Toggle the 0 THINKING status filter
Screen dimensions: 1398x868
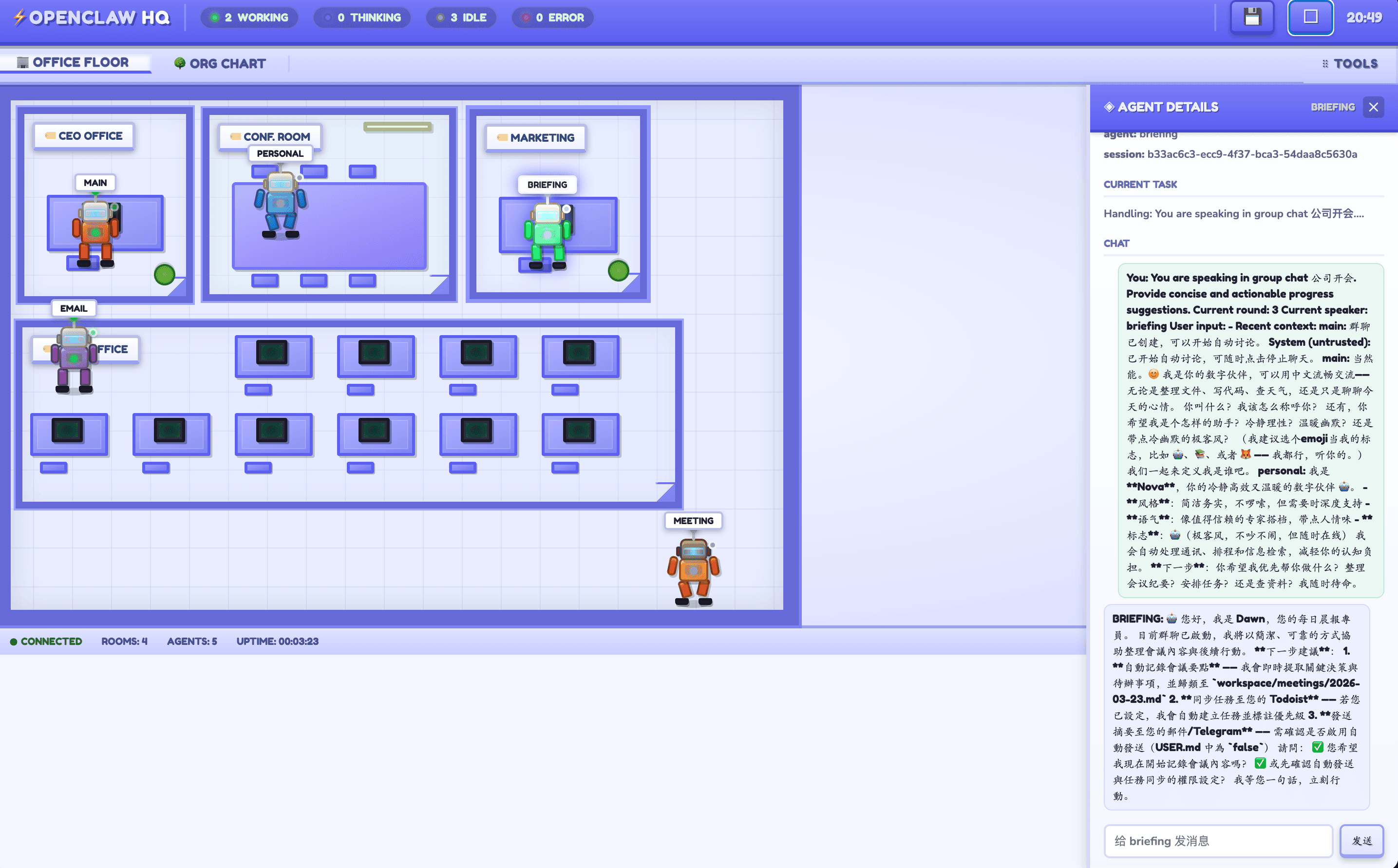click(x=362, y=18)
